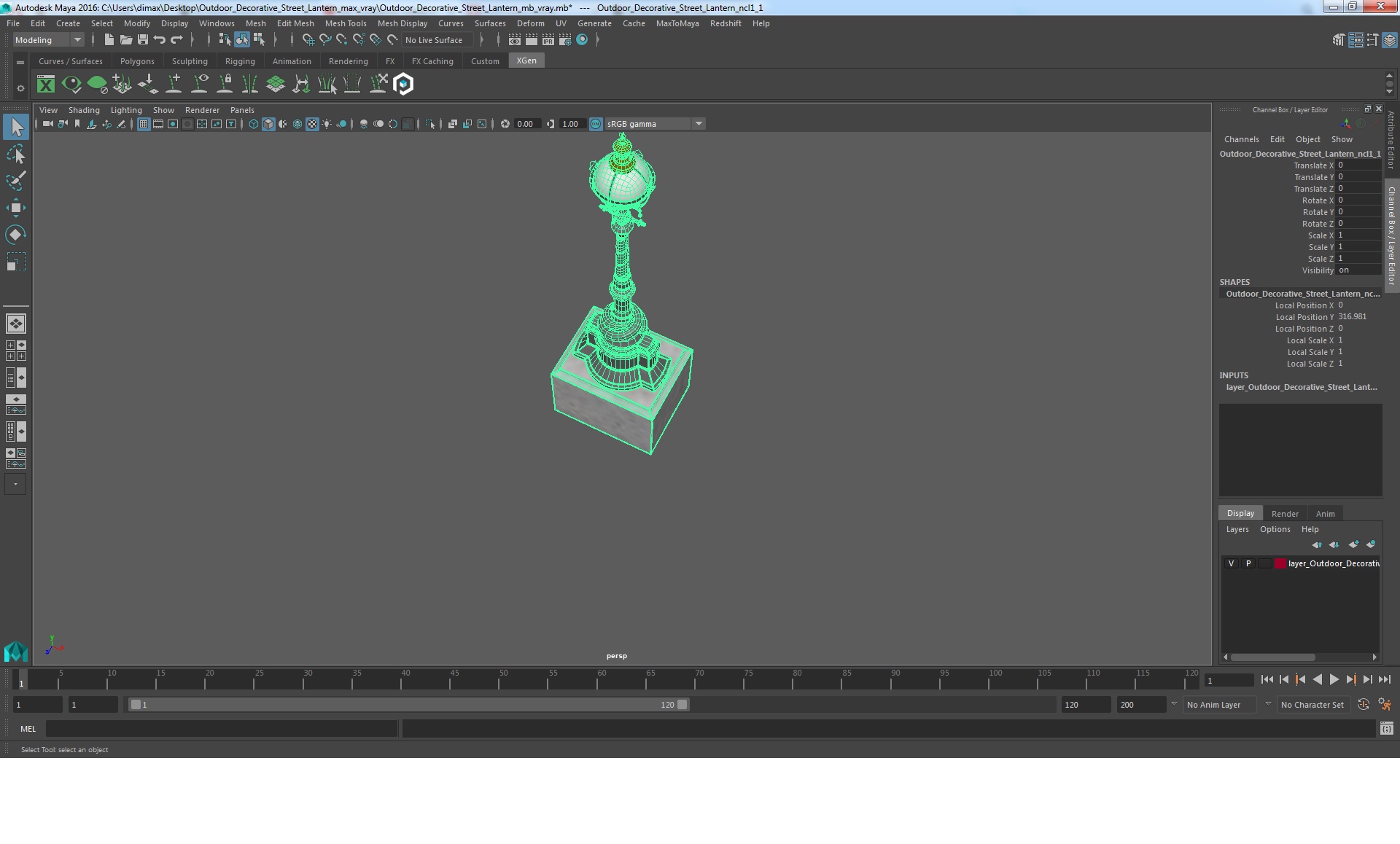1400x844 pixels.
Task: Click the Undo arrow icon
Action: pyautogui.click(x=160, y=40)
